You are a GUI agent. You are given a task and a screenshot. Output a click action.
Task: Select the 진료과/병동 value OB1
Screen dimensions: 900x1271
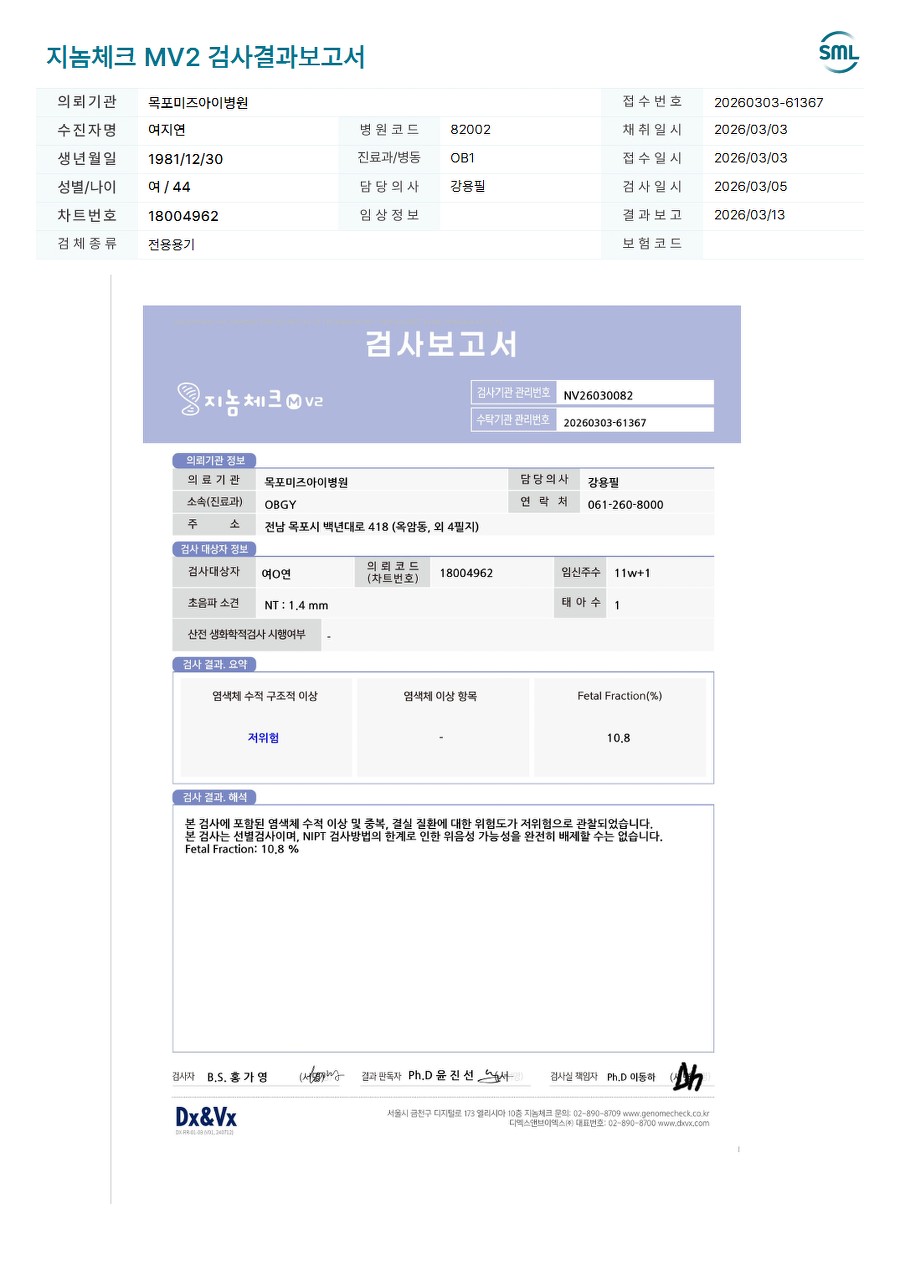coord(462,158)
